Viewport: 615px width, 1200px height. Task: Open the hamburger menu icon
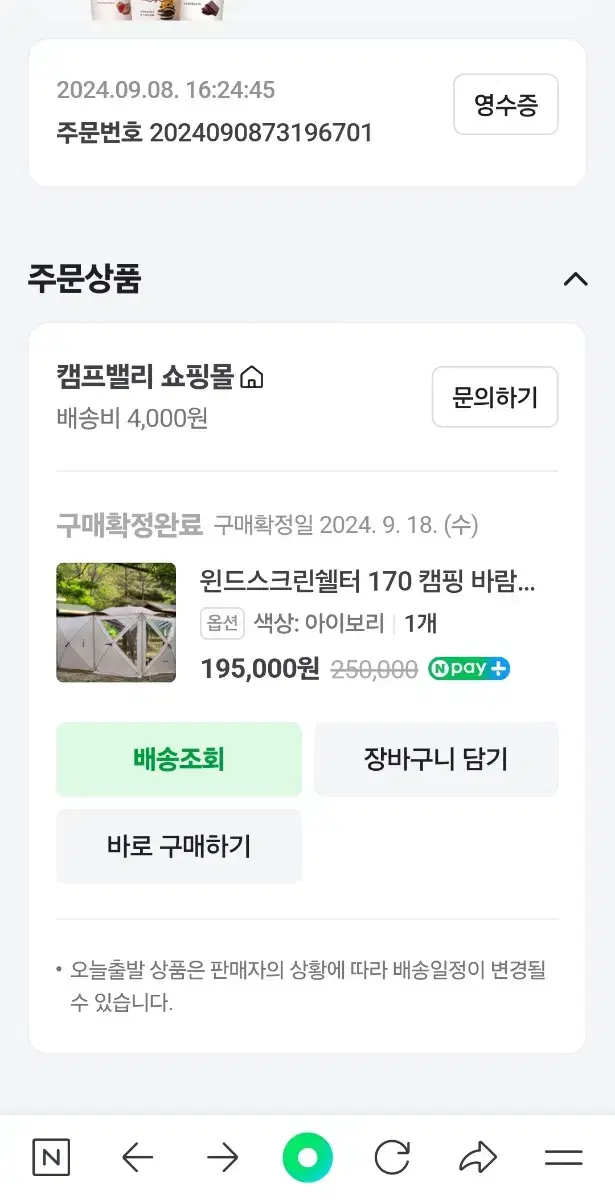coord(563,1158)
